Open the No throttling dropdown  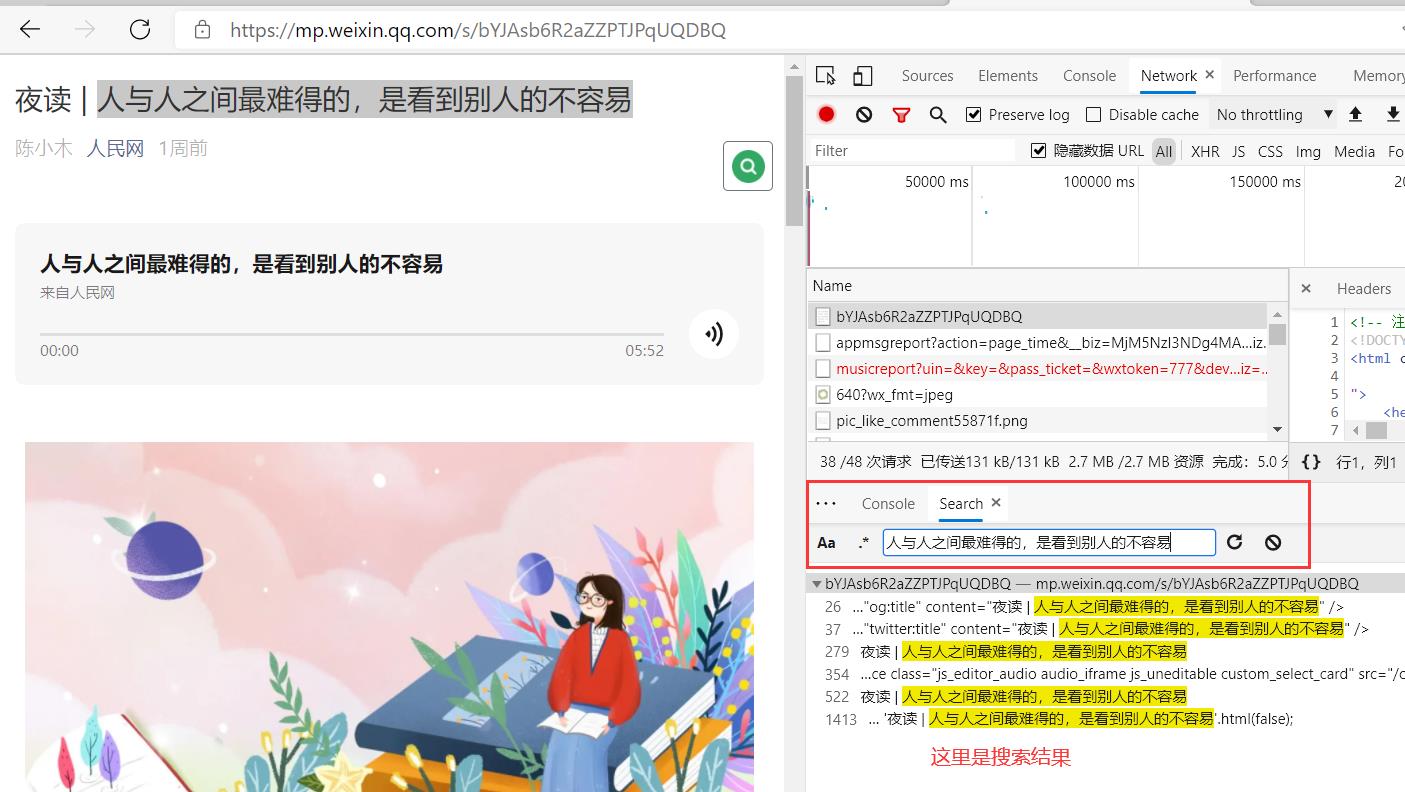(x=1274, y=114)
